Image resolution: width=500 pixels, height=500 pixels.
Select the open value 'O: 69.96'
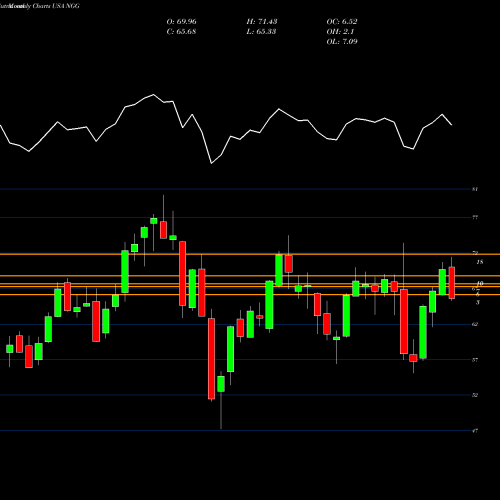click(x=182, y=22)
